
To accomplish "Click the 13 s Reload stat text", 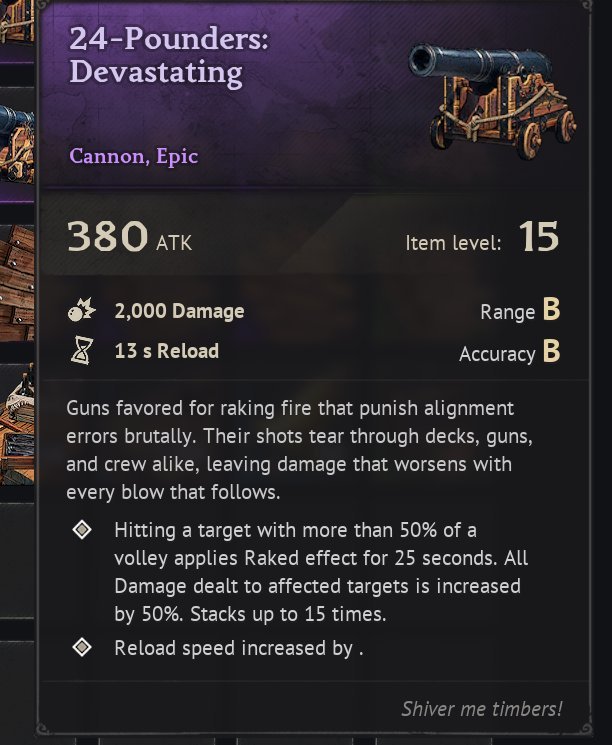I will pos(166,351).
